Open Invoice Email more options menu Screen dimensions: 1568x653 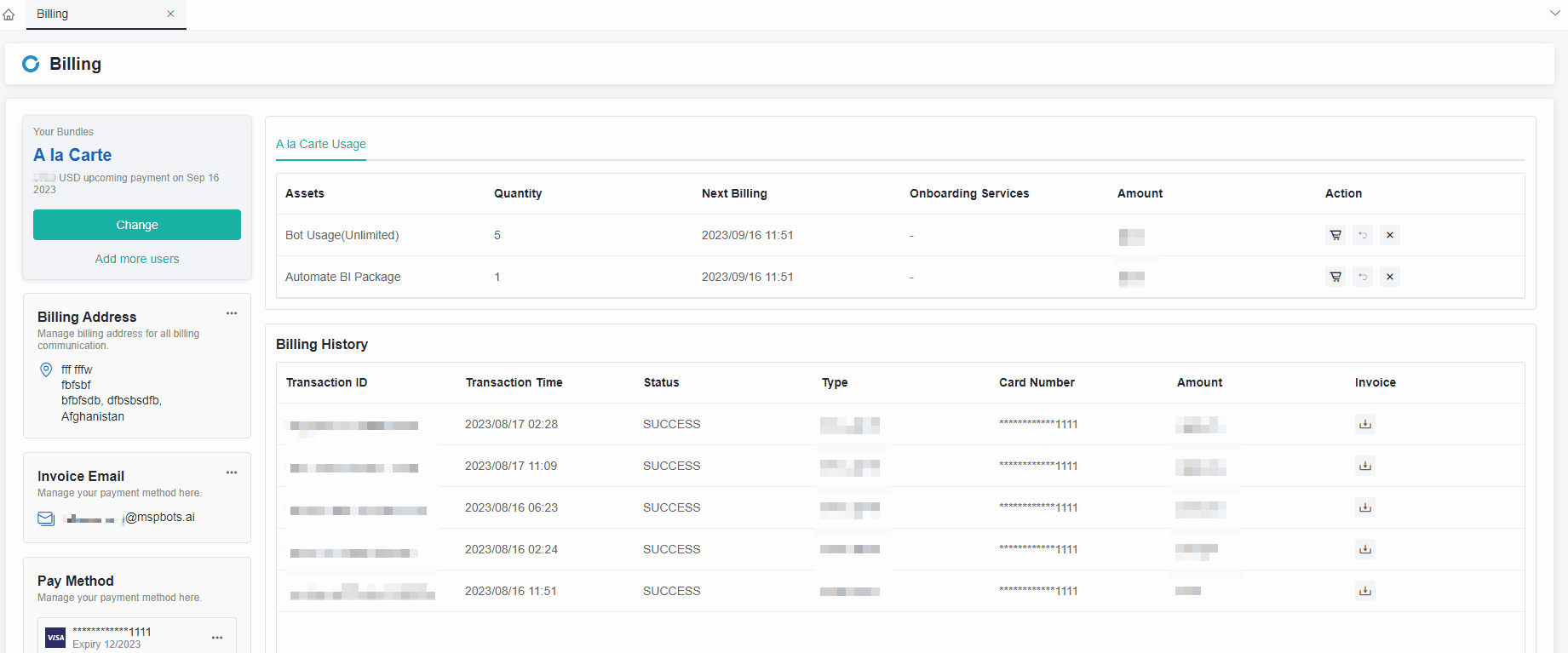tap(232, 473)
